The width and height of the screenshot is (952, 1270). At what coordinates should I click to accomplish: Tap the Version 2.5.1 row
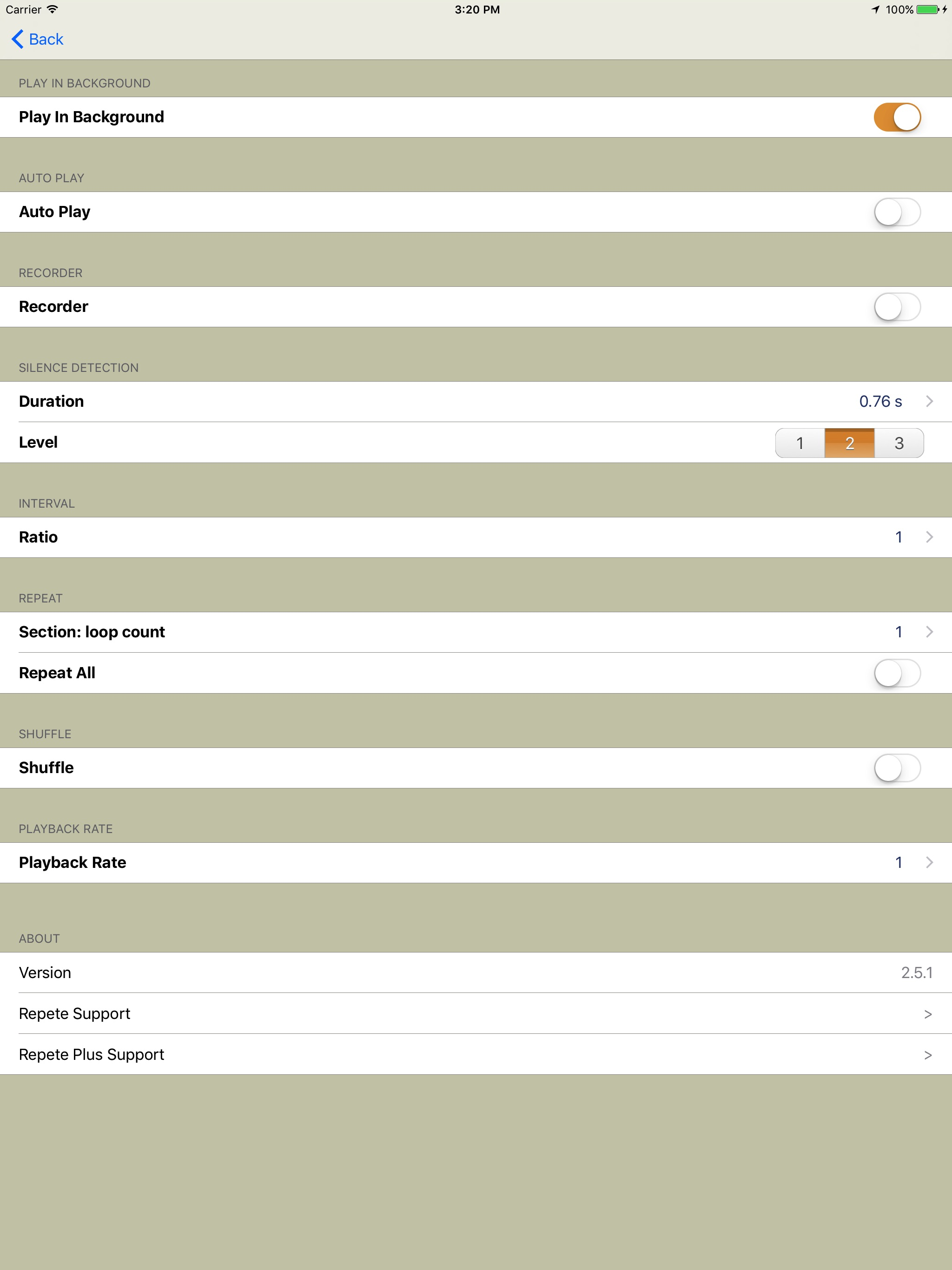(x=476, y=972)
